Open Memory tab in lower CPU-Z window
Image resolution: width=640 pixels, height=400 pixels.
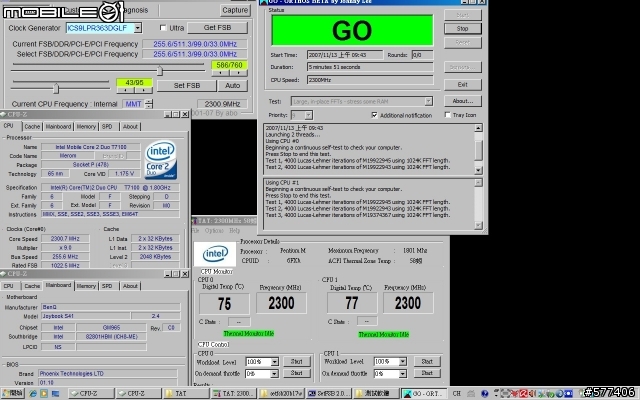86,286
